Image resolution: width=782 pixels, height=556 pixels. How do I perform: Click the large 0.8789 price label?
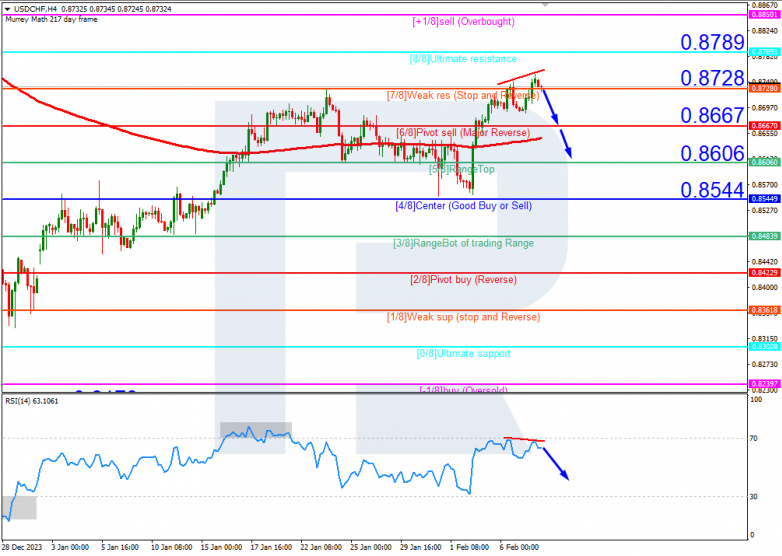pos(712,42)
